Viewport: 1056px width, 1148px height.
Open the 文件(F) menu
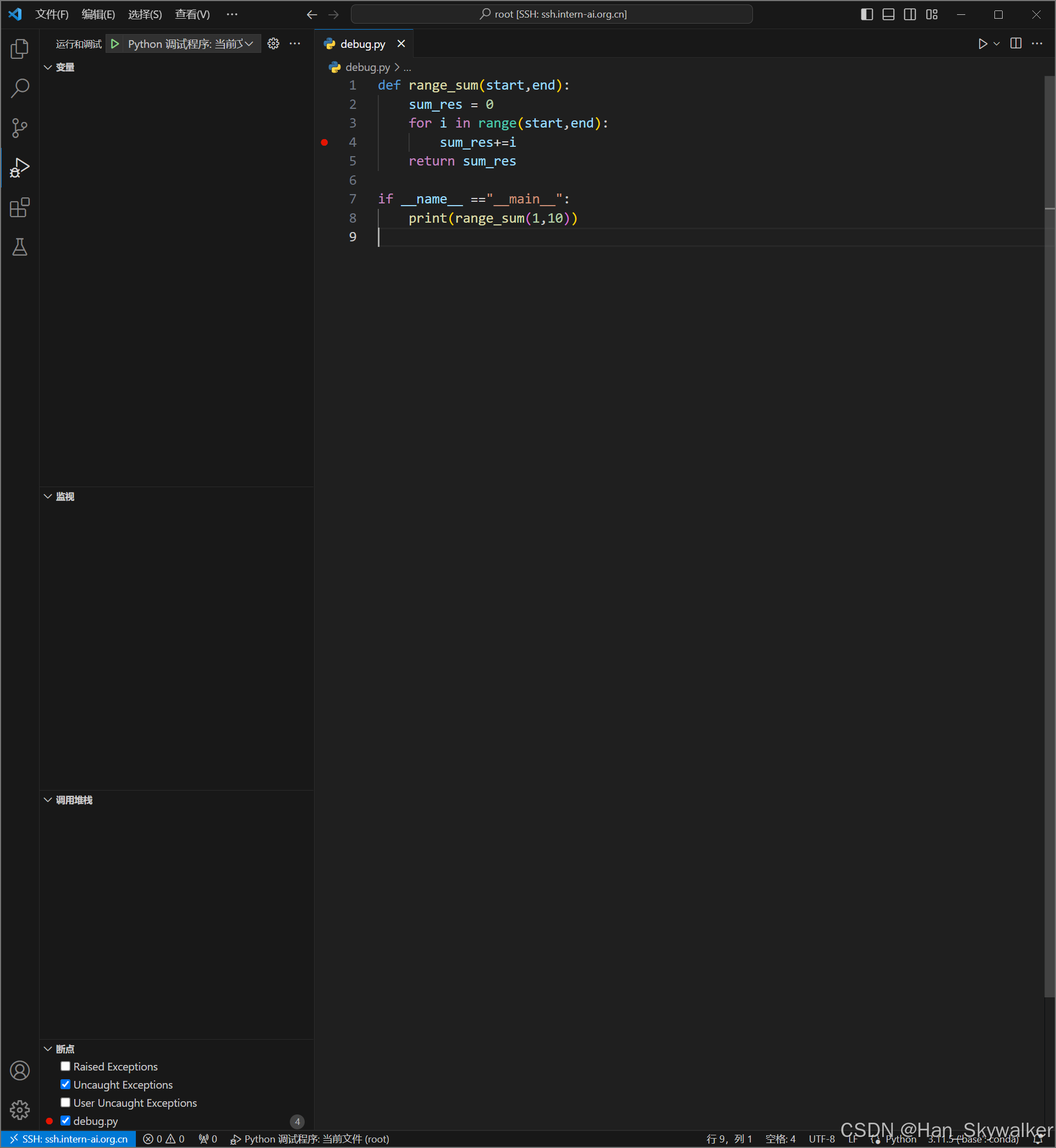(x=52, y=14)
